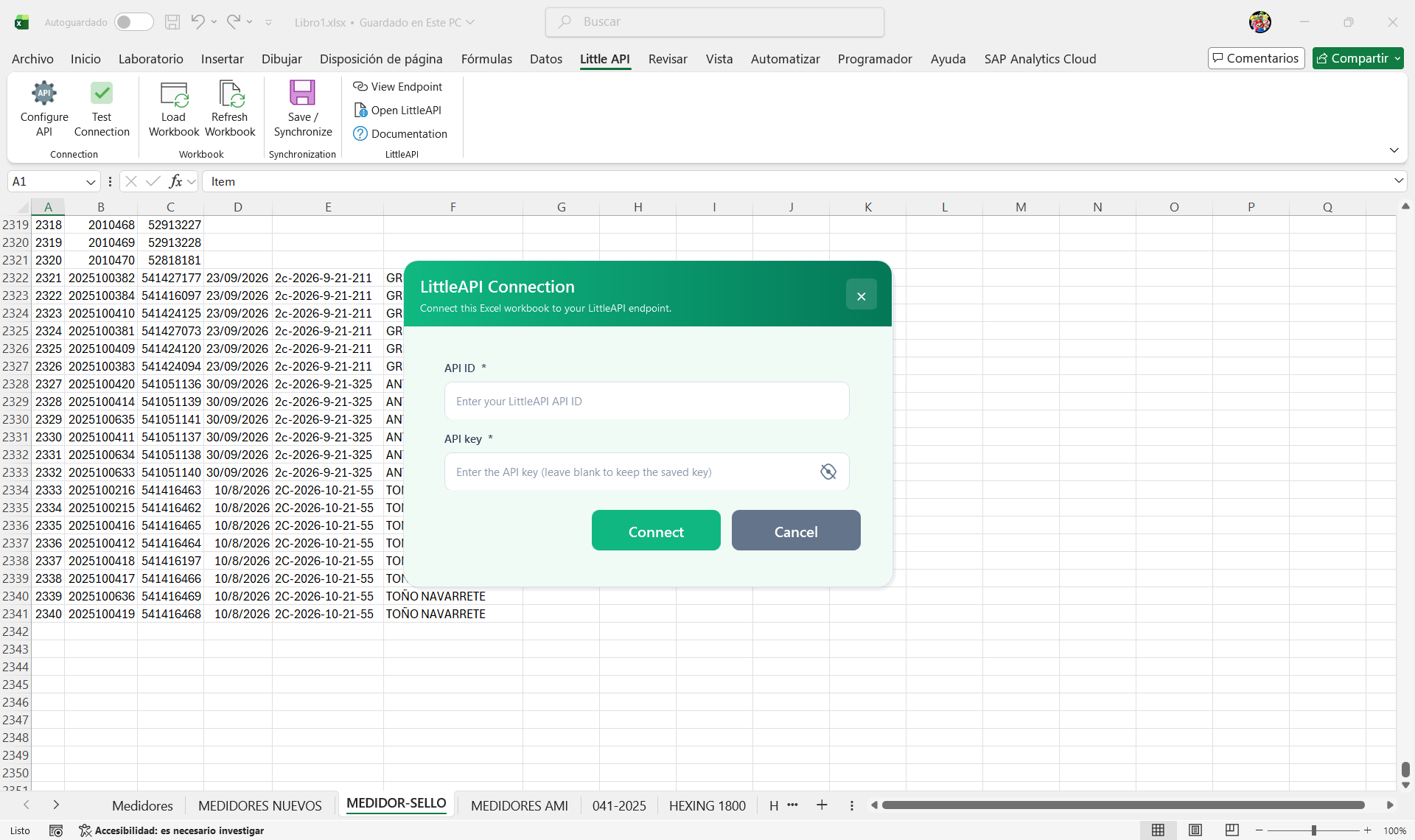The height and width of the screenshot is (840, 1415).
Task: Open the Comentarios button
Action: pos(1256,58)
